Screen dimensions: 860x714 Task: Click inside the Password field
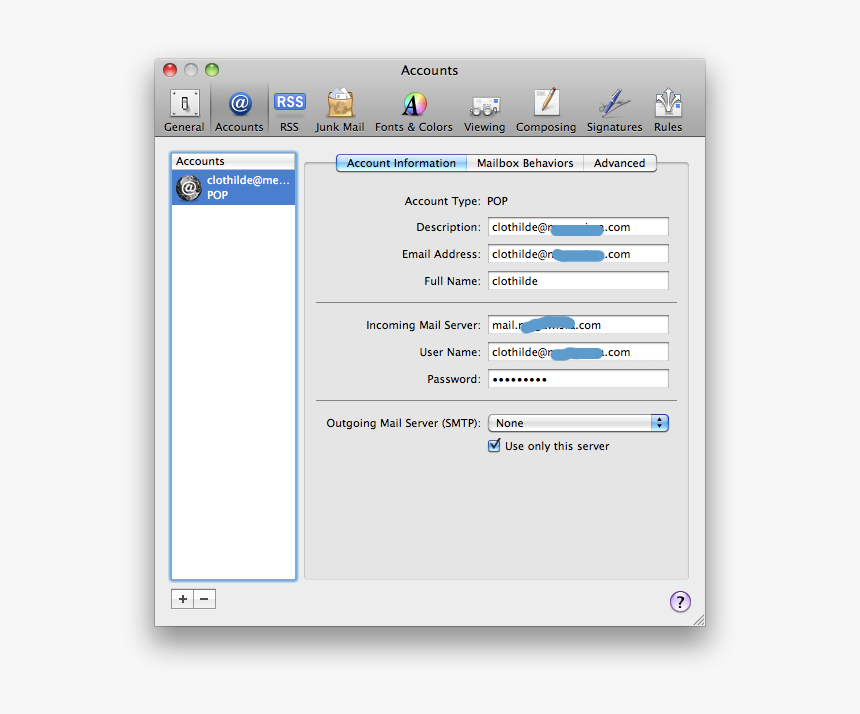coord(578,378)
